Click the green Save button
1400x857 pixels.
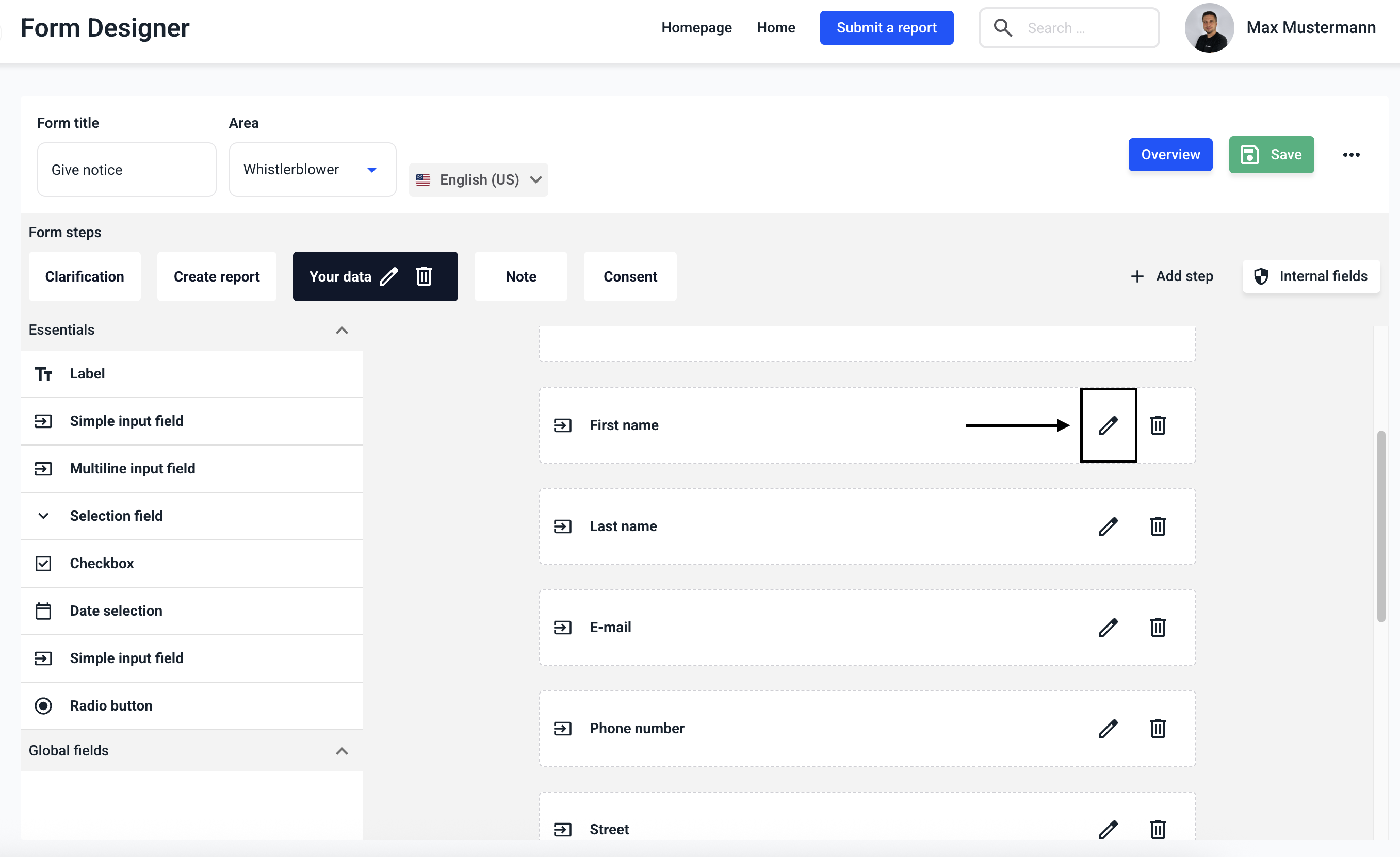pyautogui.click(x=1271, y=155)
